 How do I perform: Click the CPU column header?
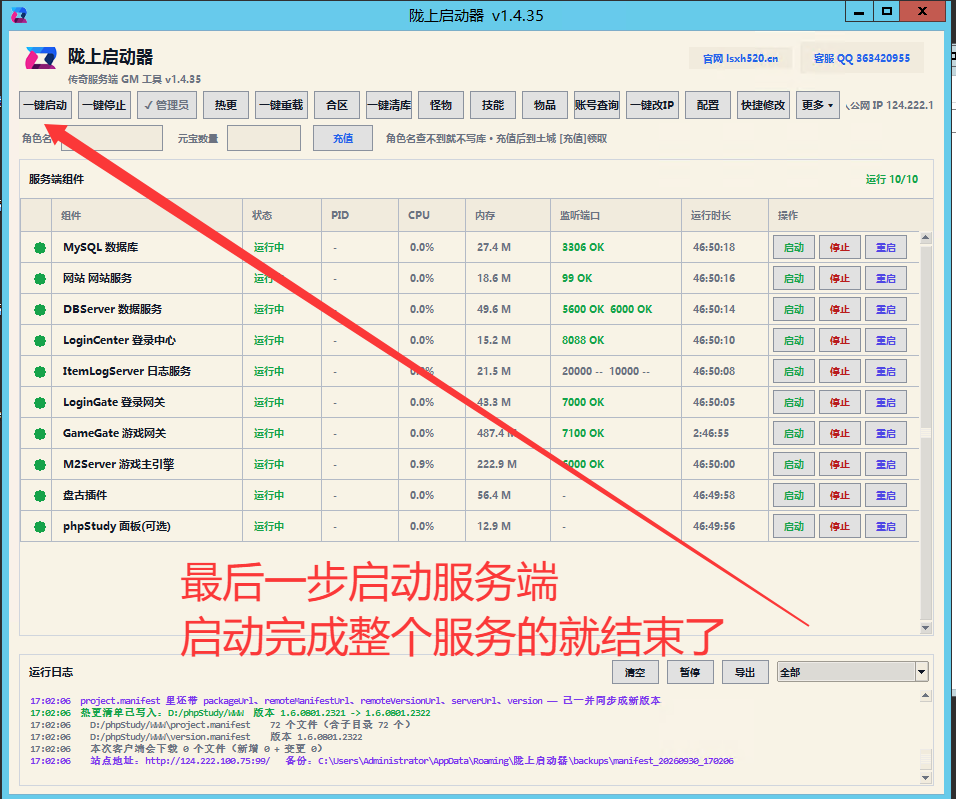432,215
